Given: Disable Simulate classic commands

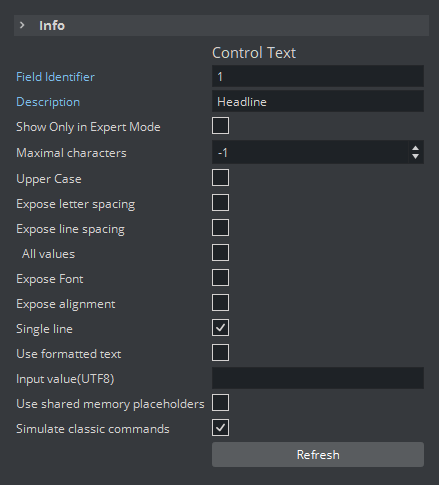Looking at the screenshot, I should (x=220, y=428).
